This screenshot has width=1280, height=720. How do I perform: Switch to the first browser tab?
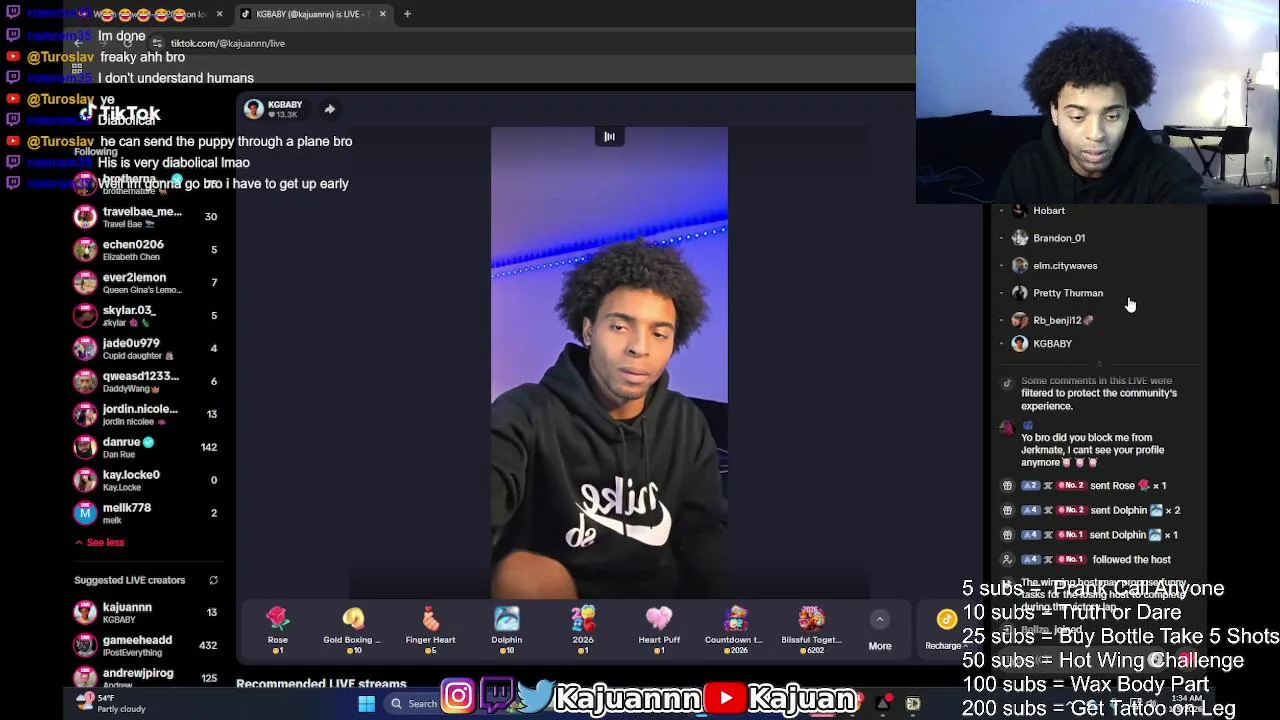[150, 14]
